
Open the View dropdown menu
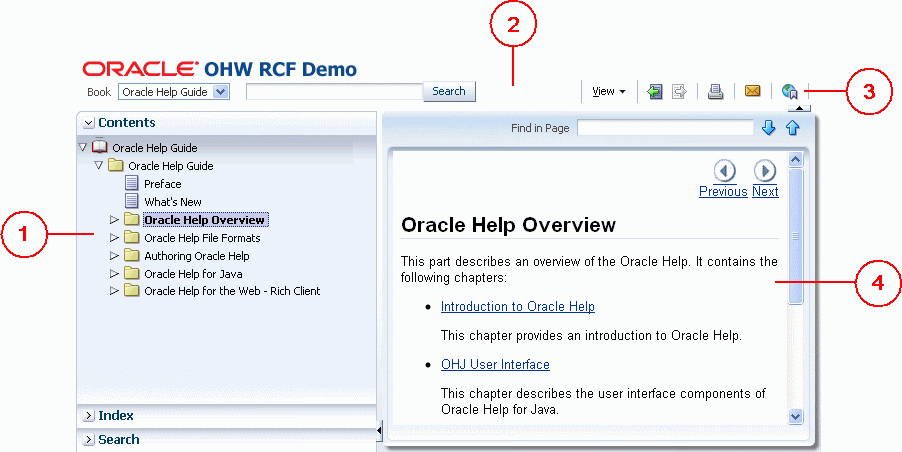click(x=609, y=91)
